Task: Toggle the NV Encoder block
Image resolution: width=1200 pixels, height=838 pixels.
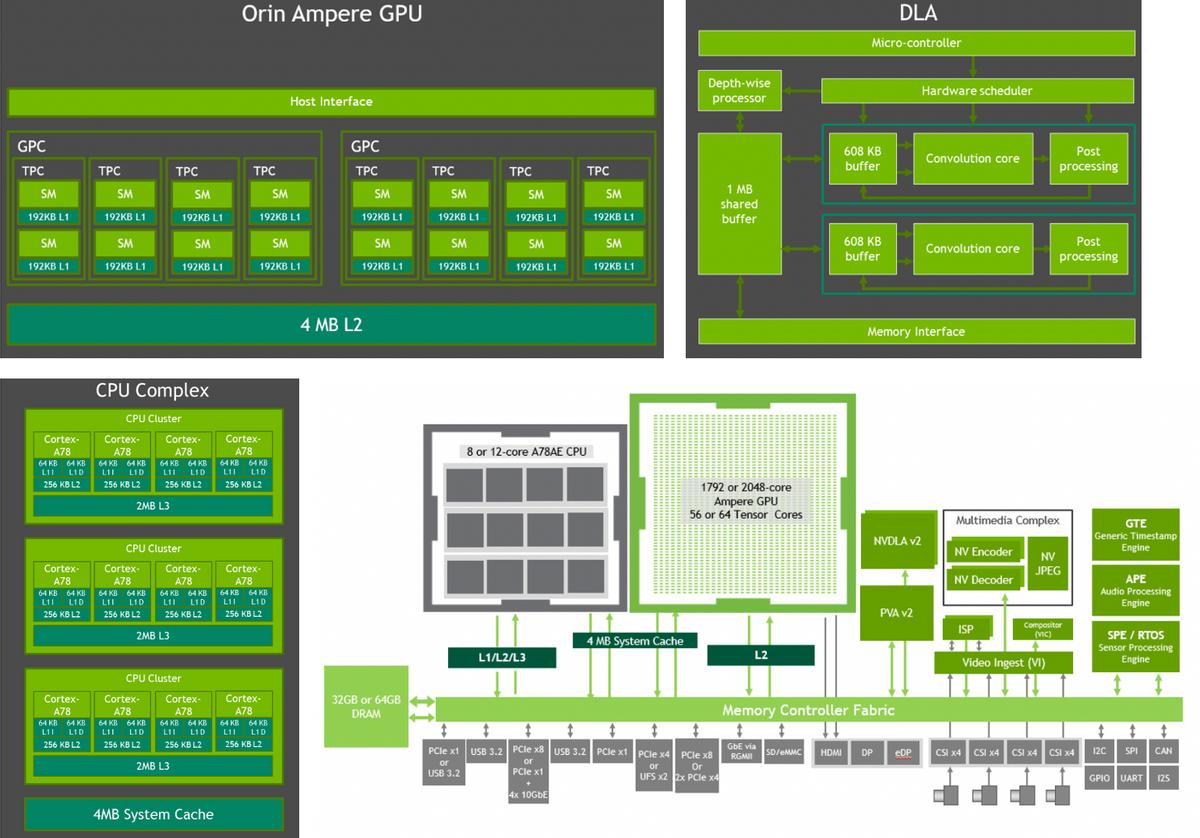Action: [985, 551]
